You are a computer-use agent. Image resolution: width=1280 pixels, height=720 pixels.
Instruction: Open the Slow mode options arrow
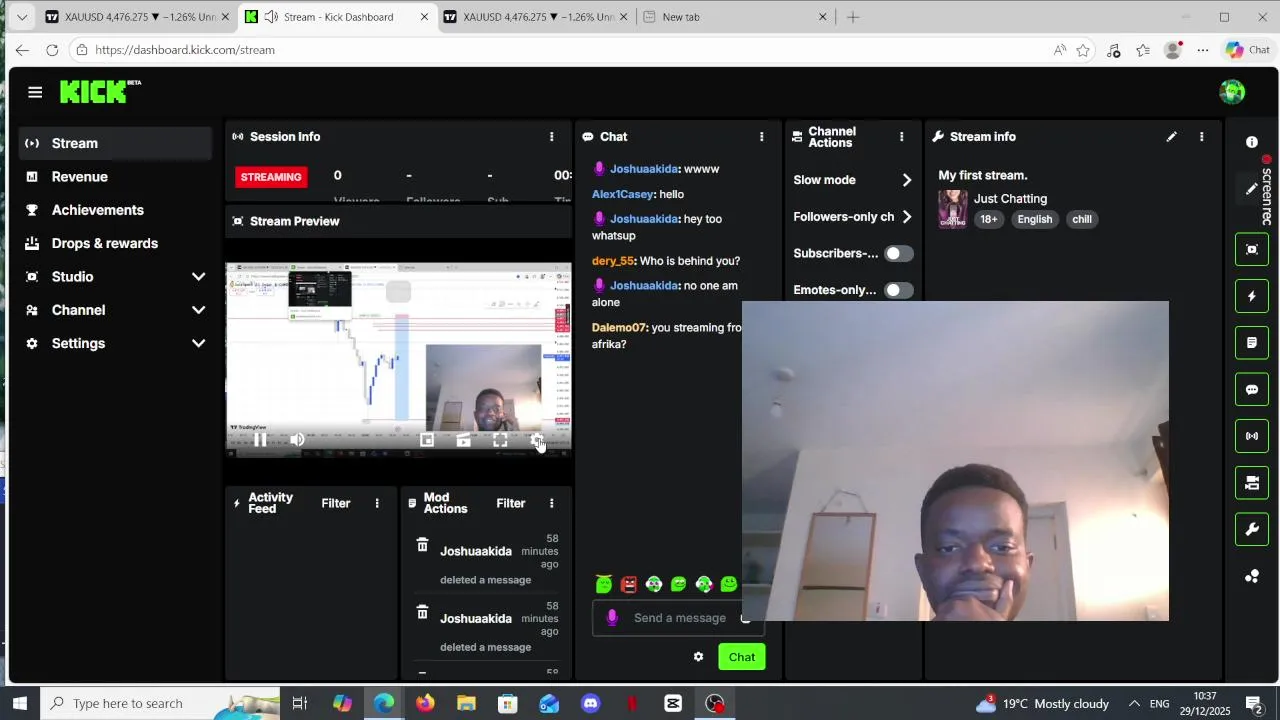pyautogui.click(x=906, y=180)
